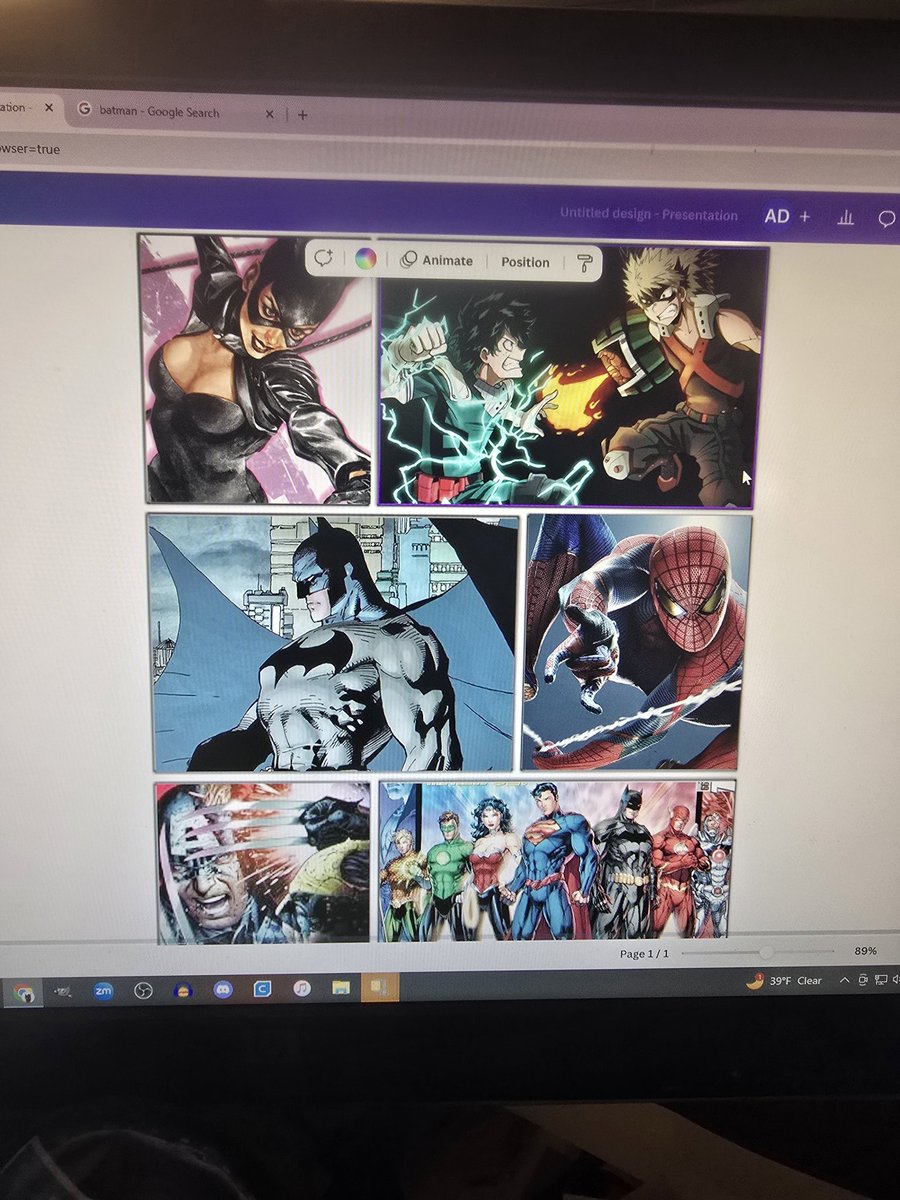
Task: Select the Batman comic image
Action: coord(333,642)
